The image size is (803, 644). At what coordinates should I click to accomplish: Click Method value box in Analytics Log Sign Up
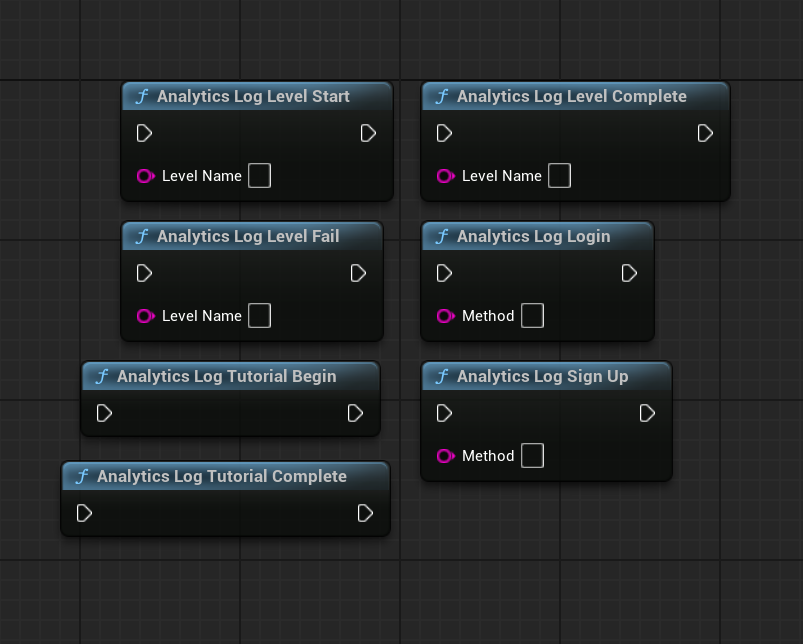point(532,456)
